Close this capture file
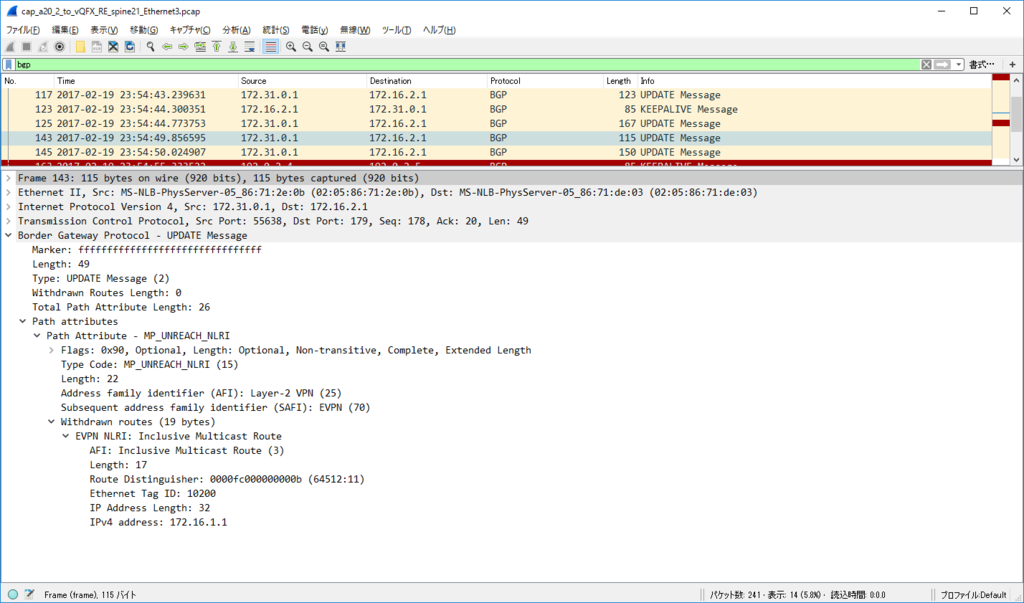 113,46
